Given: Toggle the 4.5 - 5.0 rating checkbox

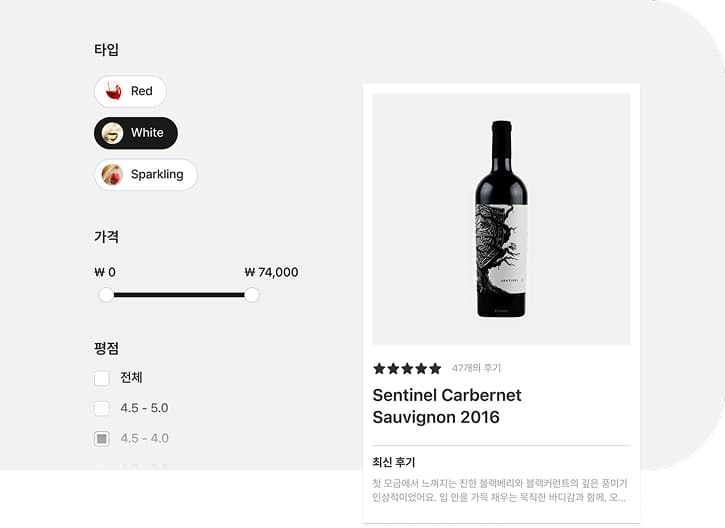Looking at the screenshot, I should tap(102, 408).
